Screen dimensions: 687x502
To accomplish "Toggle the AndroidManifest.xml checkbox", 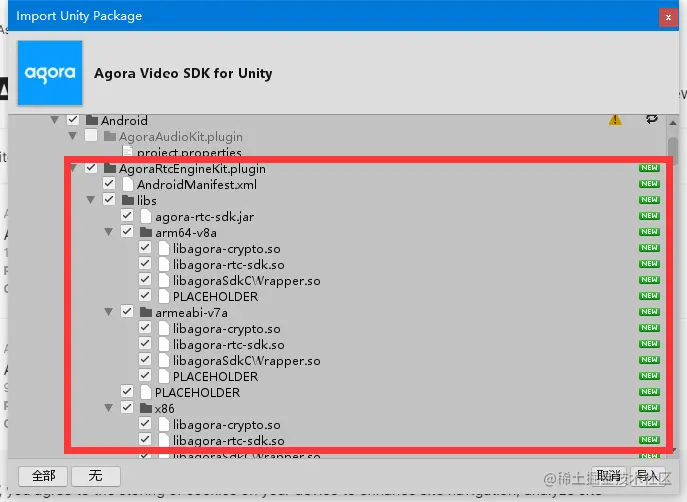I will 109,183.
